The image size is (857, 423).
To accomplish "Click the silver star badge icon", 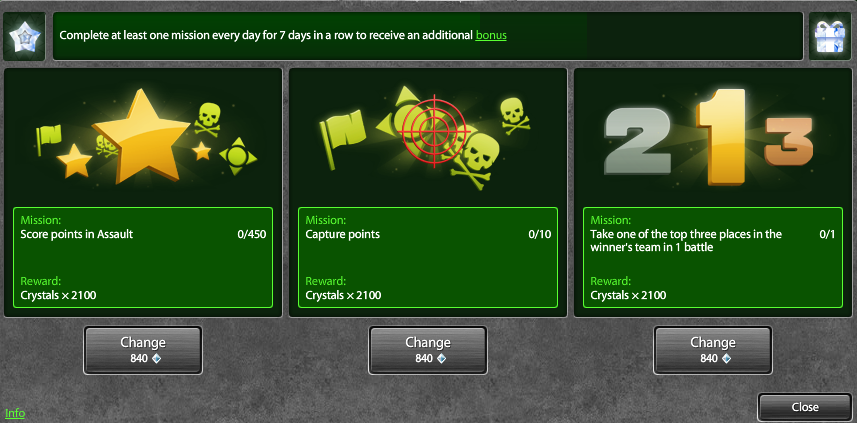I will pos(24,37).
